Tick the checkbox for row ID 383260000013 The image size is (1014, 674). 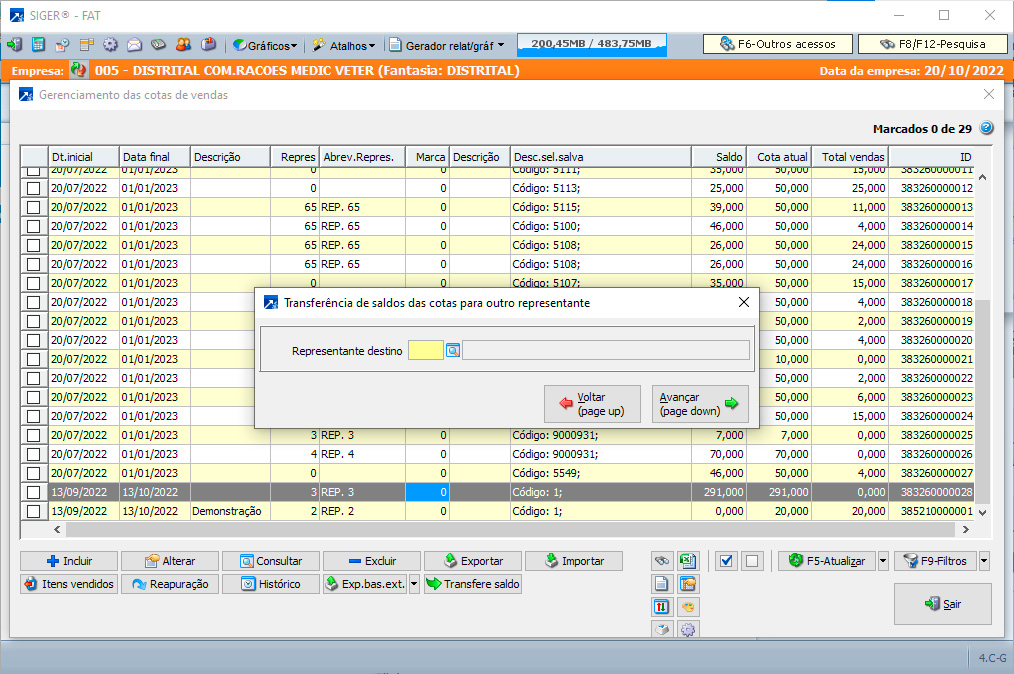coord(35,207)
